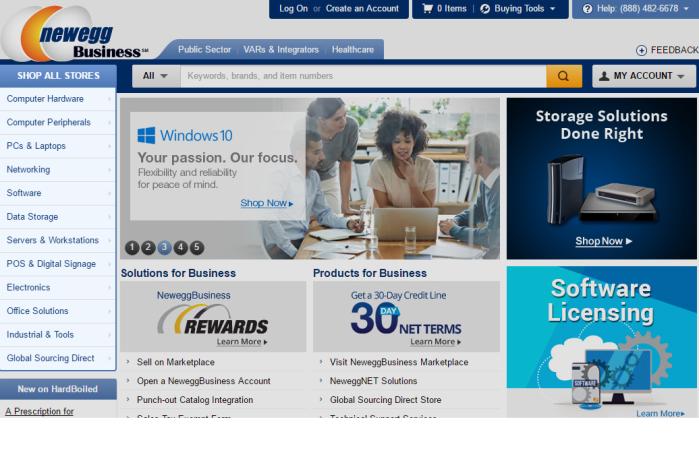This screenshot has width=699, height=465.
Task: Switch to carousel slide 5
Action: [x=197, y=247]
